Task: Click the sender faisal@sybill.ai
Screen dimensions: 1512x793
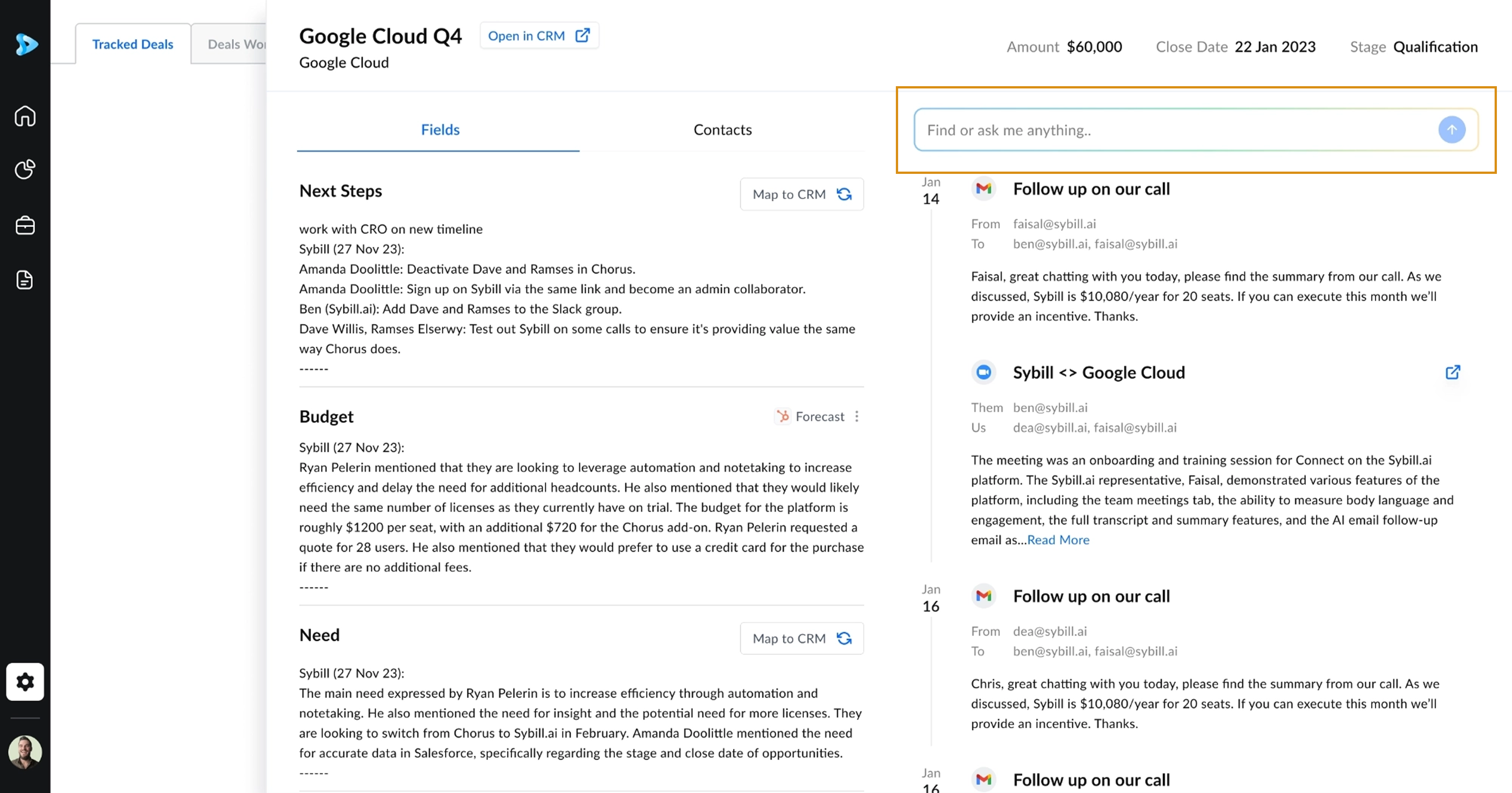Action: coord(1055,224)
